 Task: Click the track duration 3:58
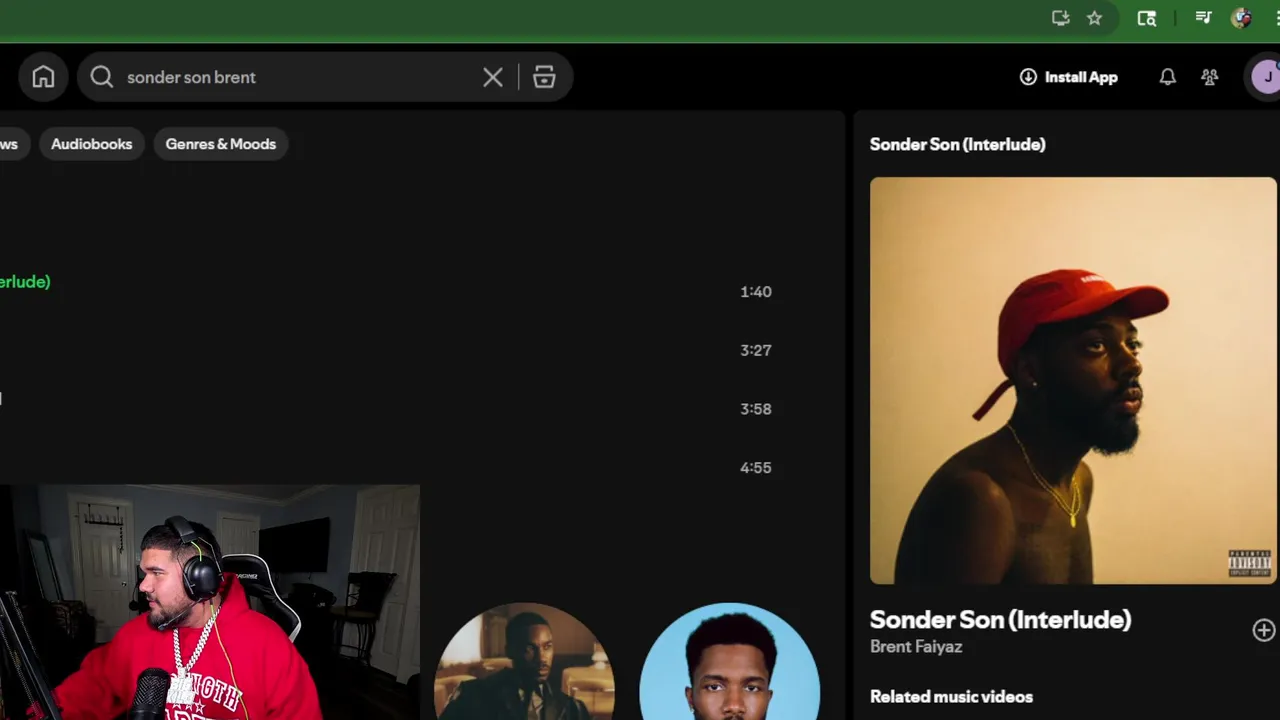tap(756, 409)
